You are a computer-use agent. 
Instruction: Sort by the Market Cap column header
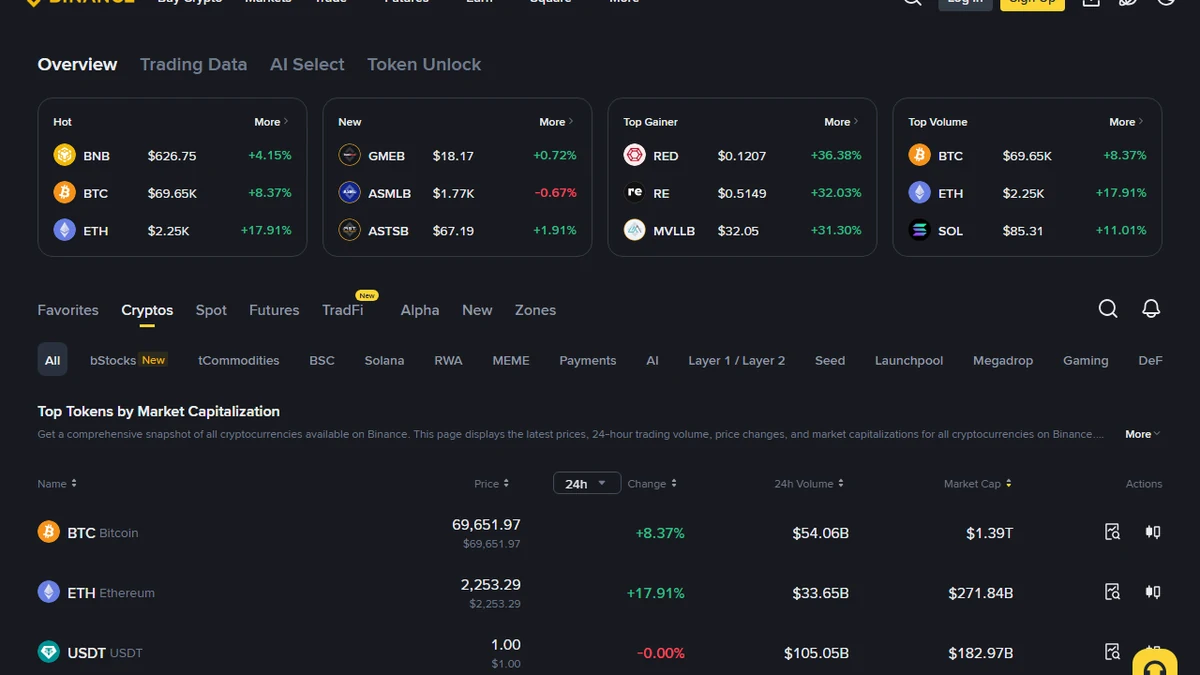pos(978,483)
